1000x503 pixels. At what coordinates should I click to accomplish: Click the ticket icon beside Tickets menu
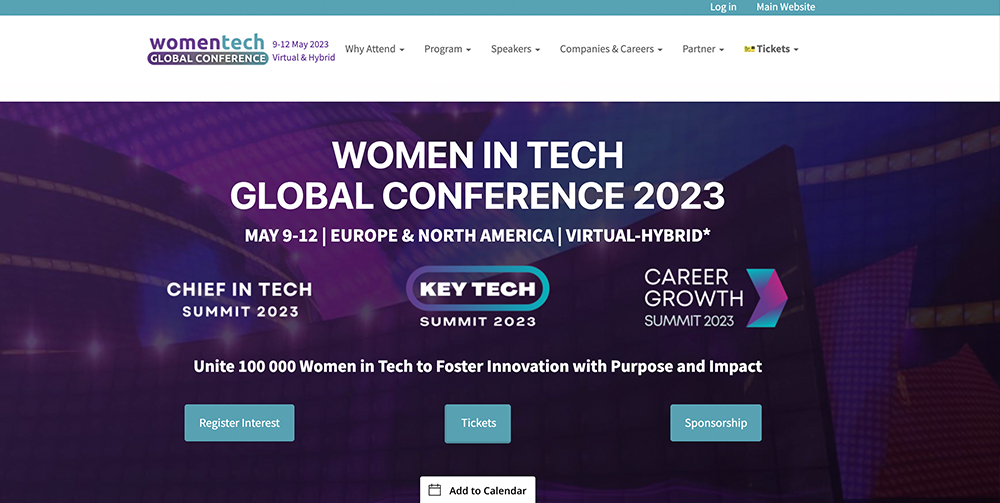tap(749, 49)
